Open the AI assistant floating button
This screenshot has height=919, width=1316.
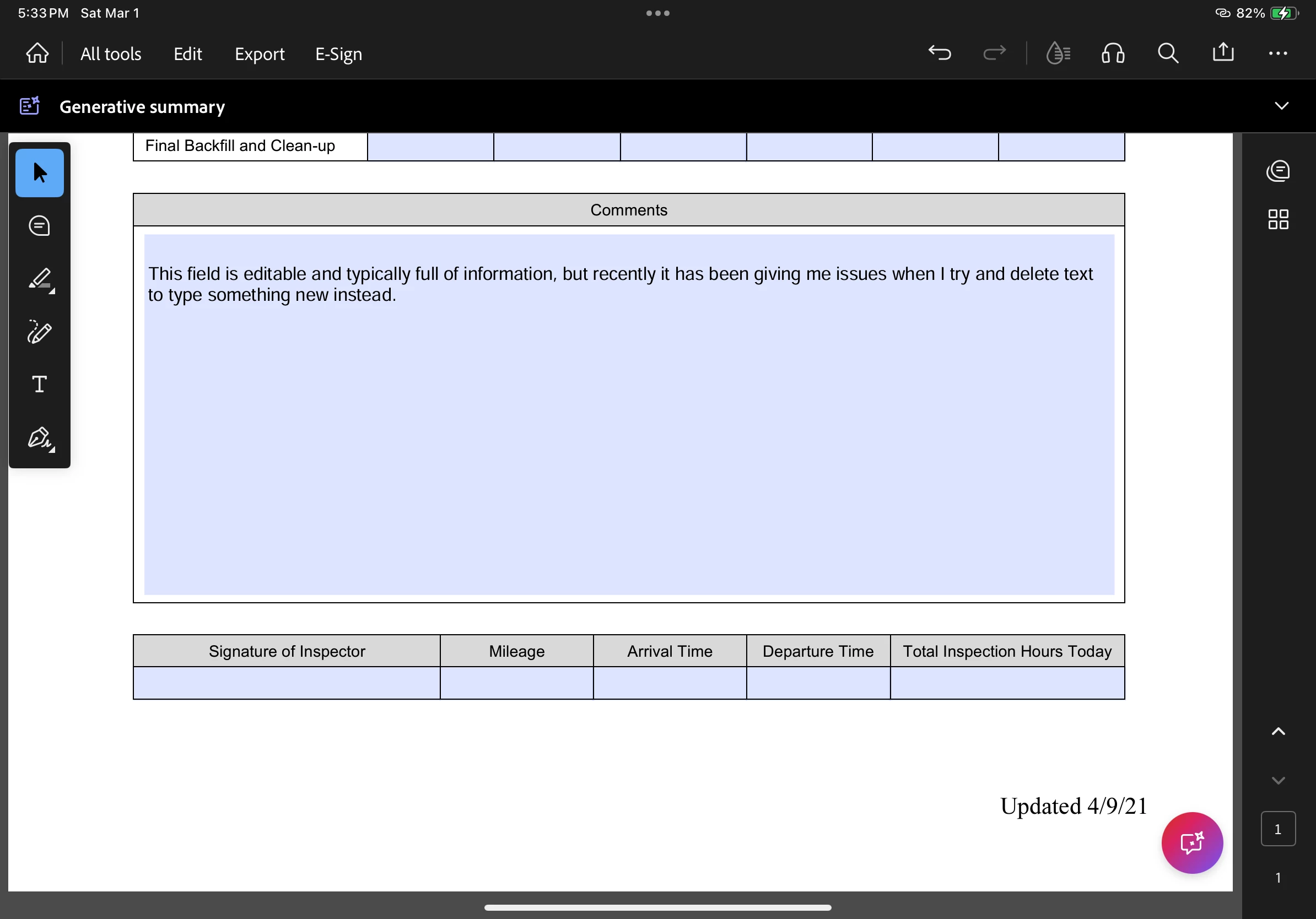(1191, 842)
